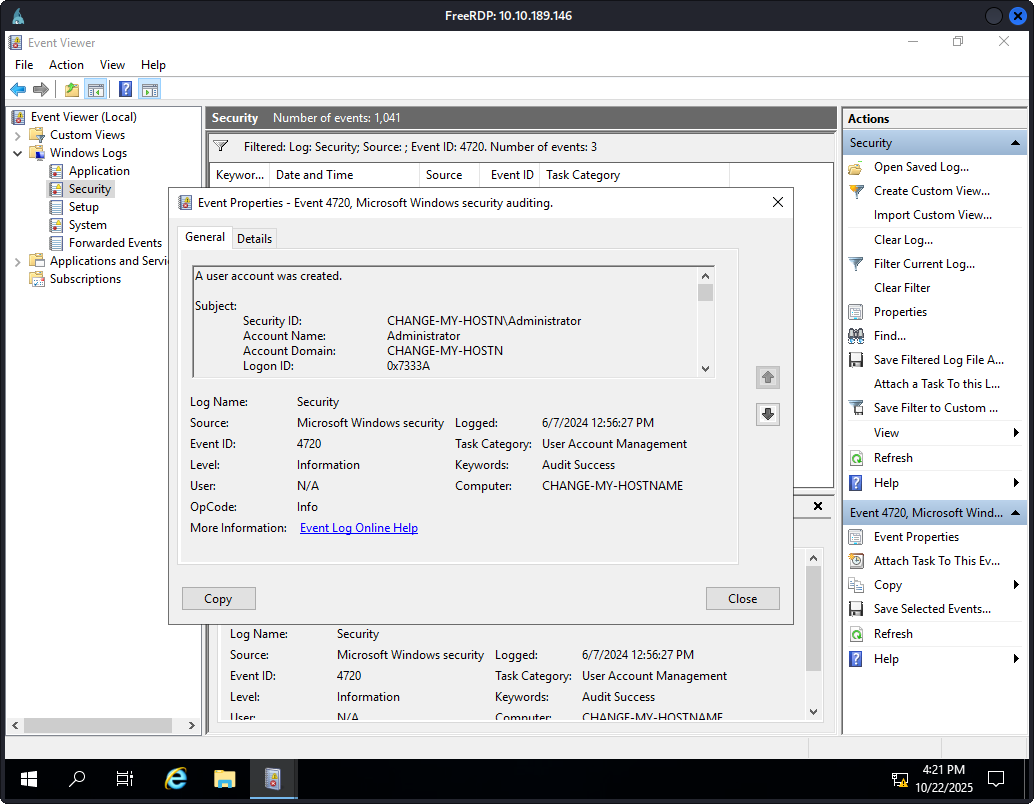Open the View submenu arrow in Actions

(1016, 433)
